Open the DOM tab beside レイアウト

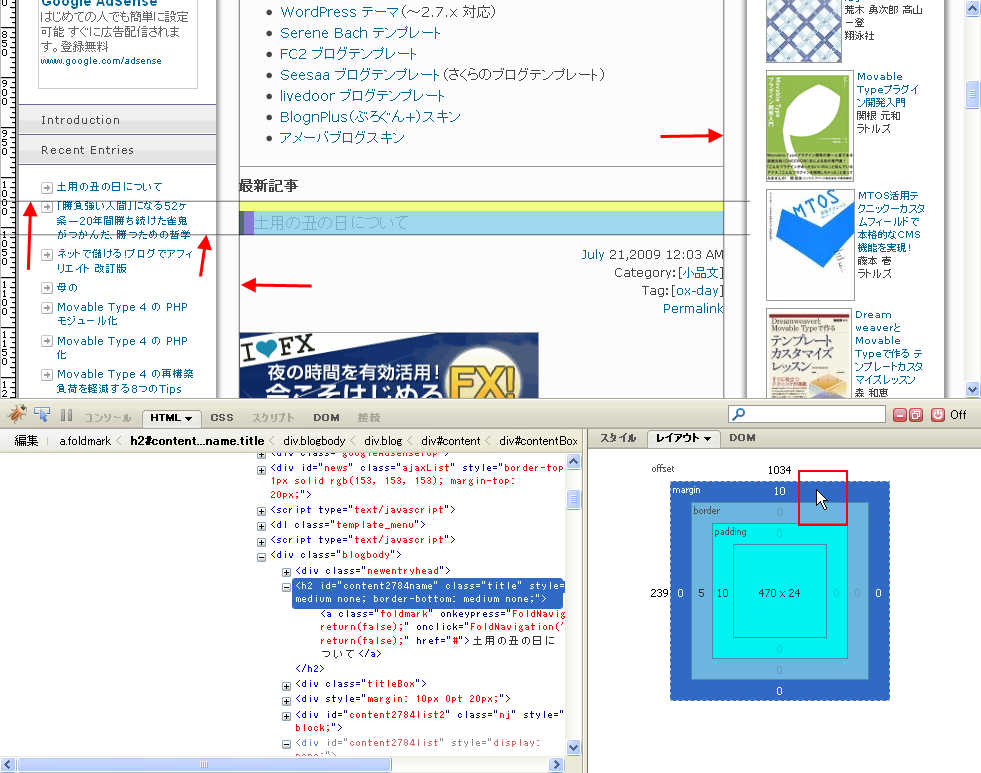tap(742, 438)
